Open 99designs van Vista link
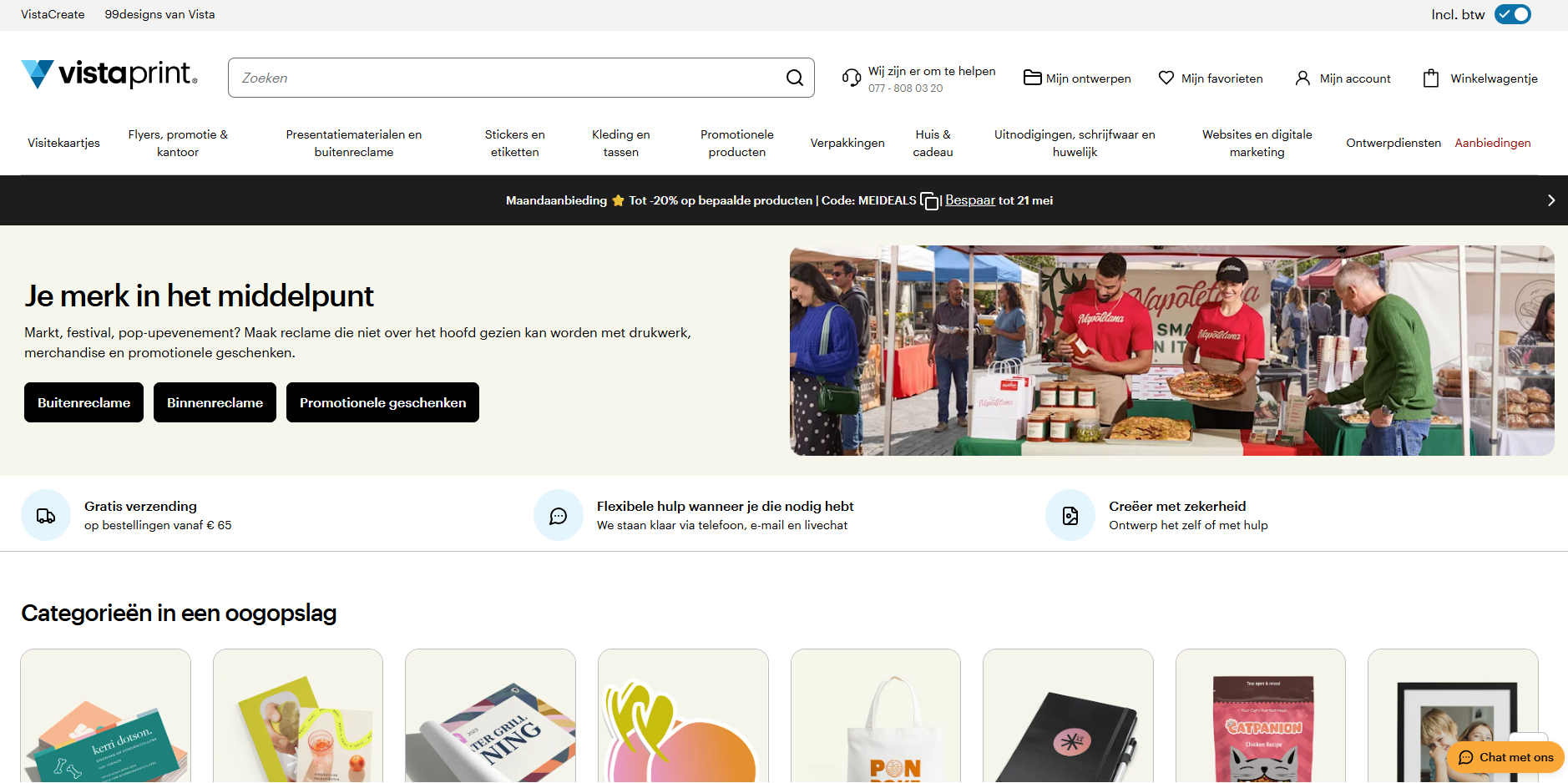The height and width of the screenshot is (783, 1568). click(159, 14)
